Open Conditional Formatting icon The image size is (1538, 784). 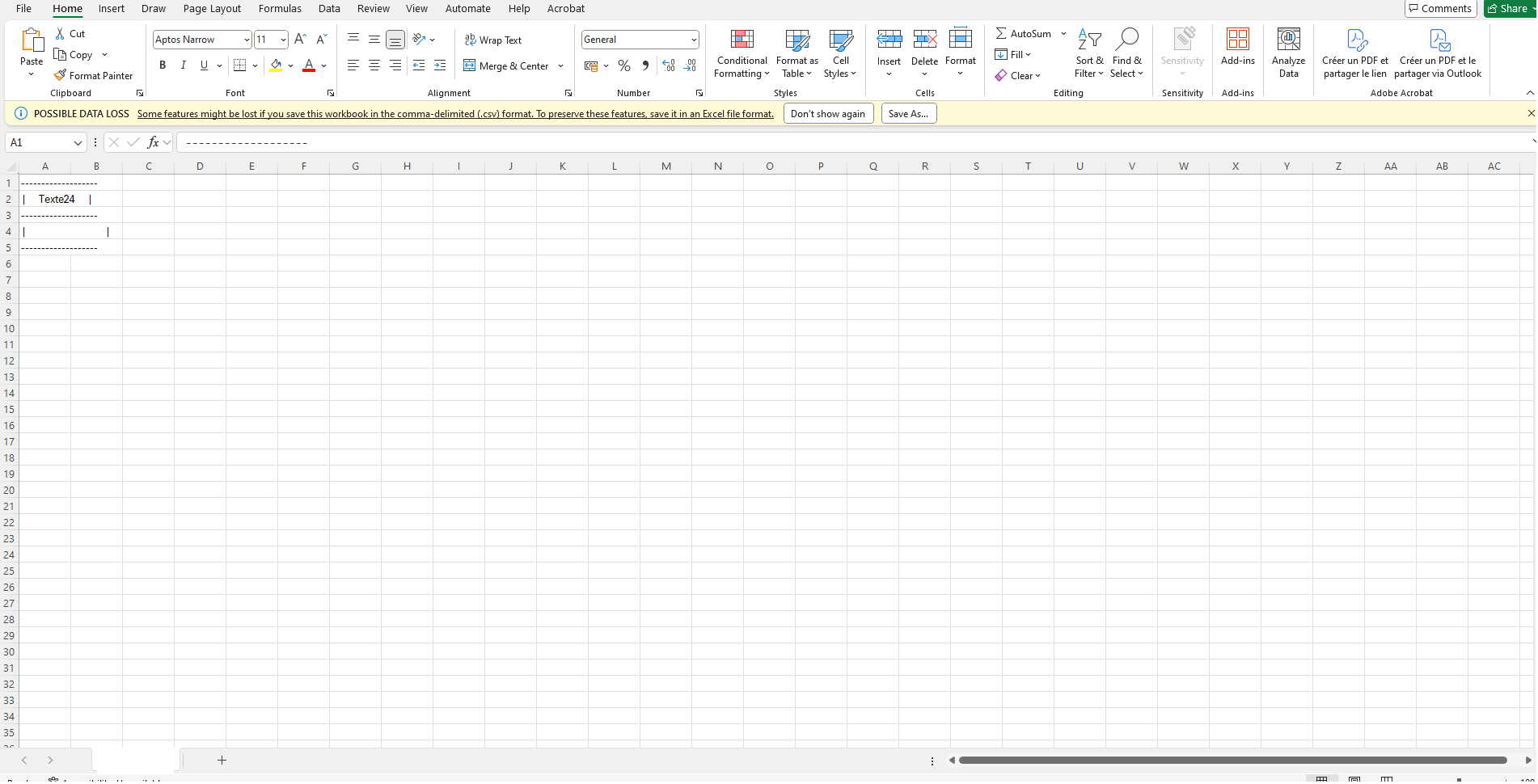pos(742,40)
